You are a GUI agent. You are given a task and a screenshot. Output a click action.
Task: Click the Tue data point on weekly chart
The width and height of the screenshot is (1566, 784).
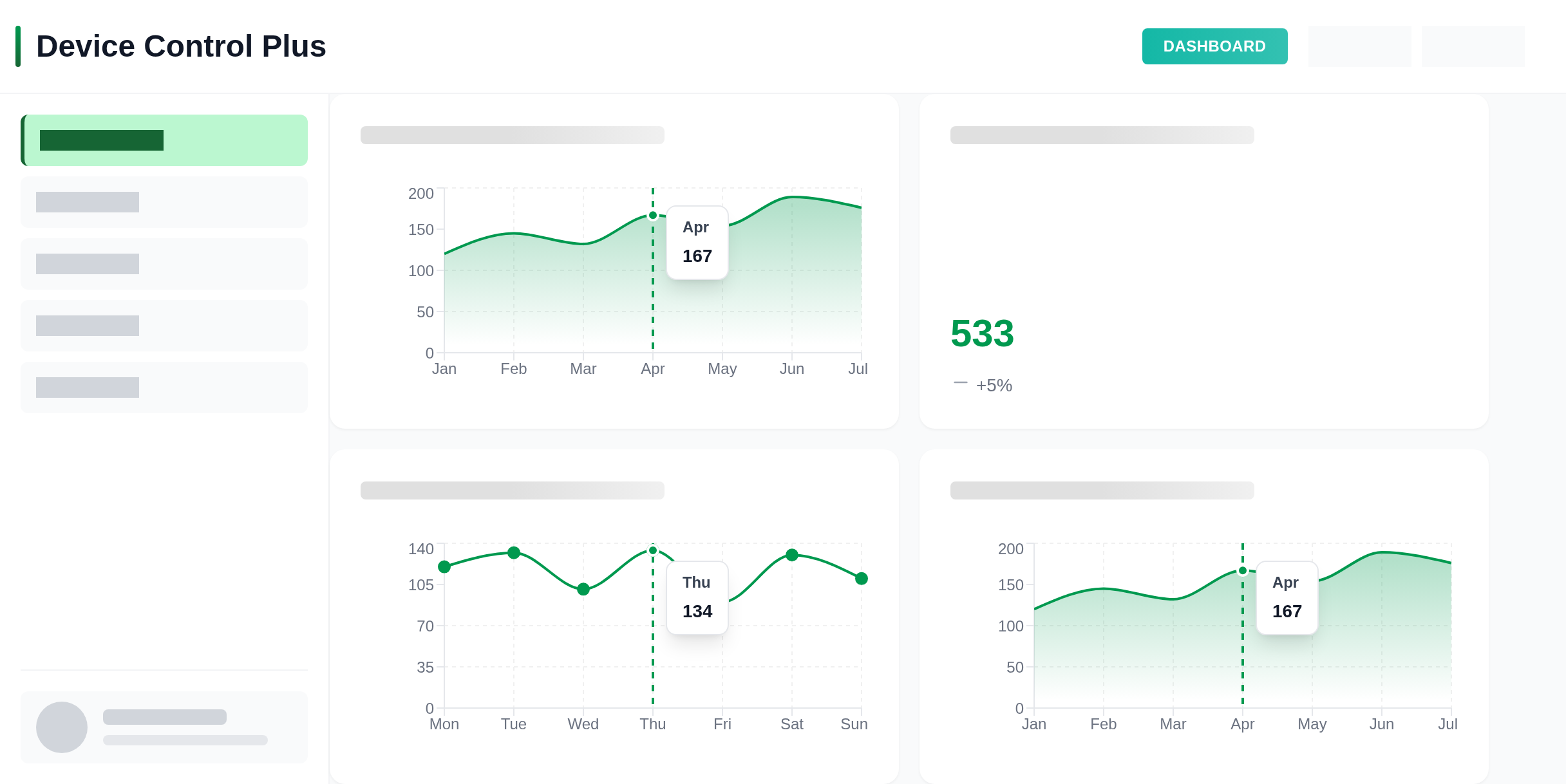514,553
